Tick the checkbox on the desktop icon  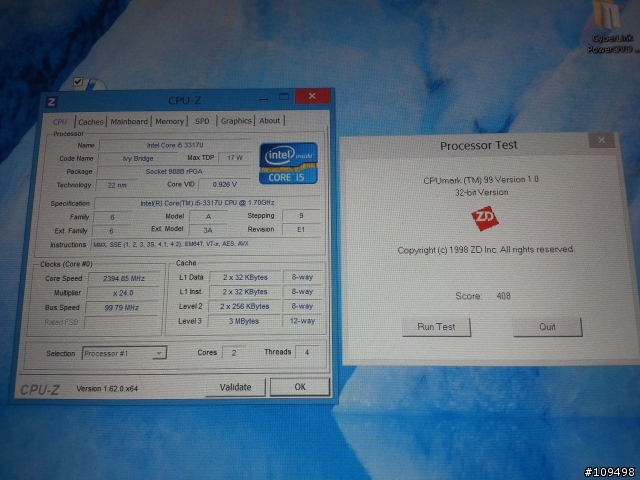[x=78, y=82]
